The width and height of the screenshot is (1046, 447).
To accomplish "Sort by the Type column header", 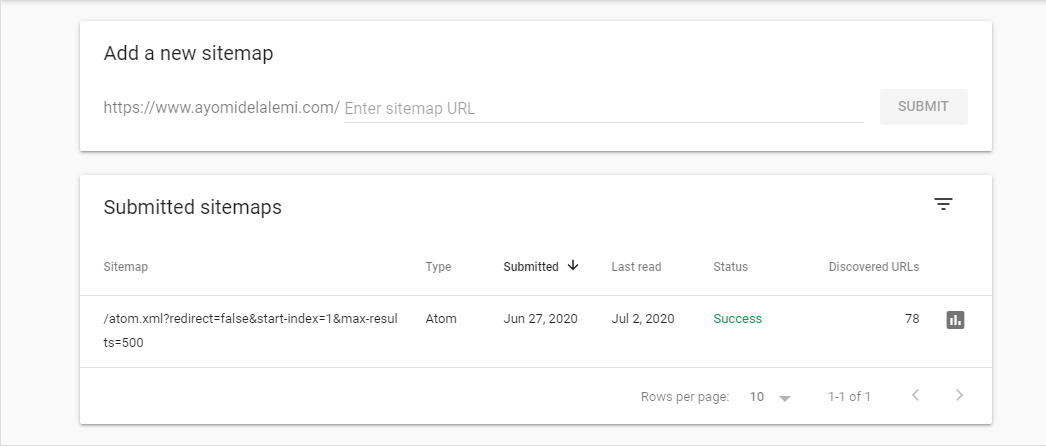I will (438, 267).
